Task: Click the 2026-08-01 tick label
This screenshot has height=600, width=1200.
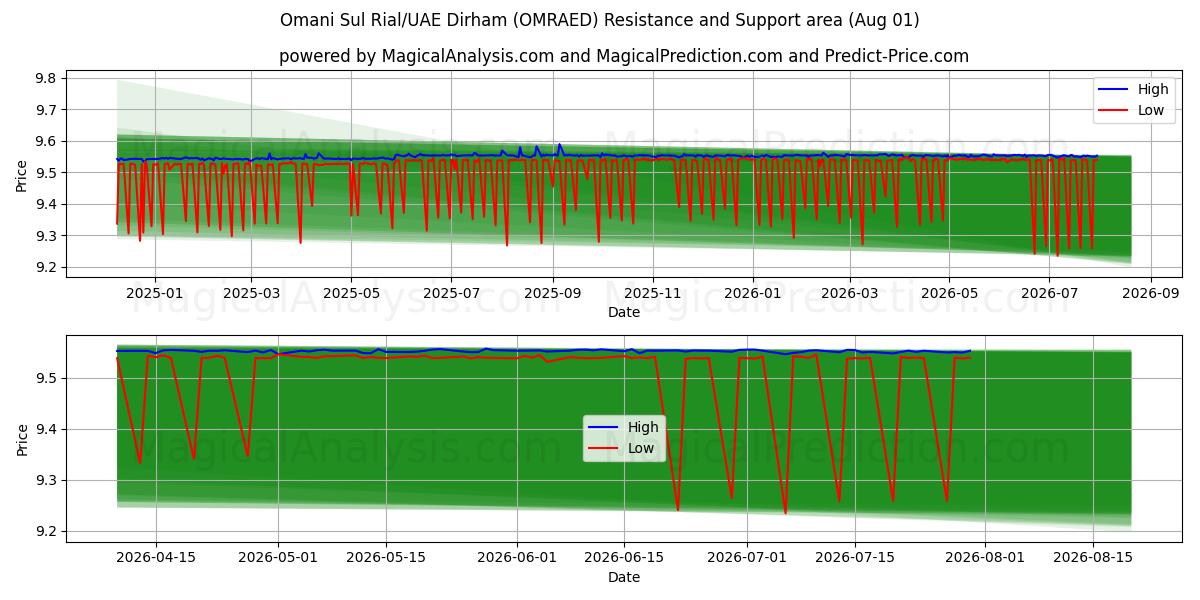Action: [x=985, y=557]
